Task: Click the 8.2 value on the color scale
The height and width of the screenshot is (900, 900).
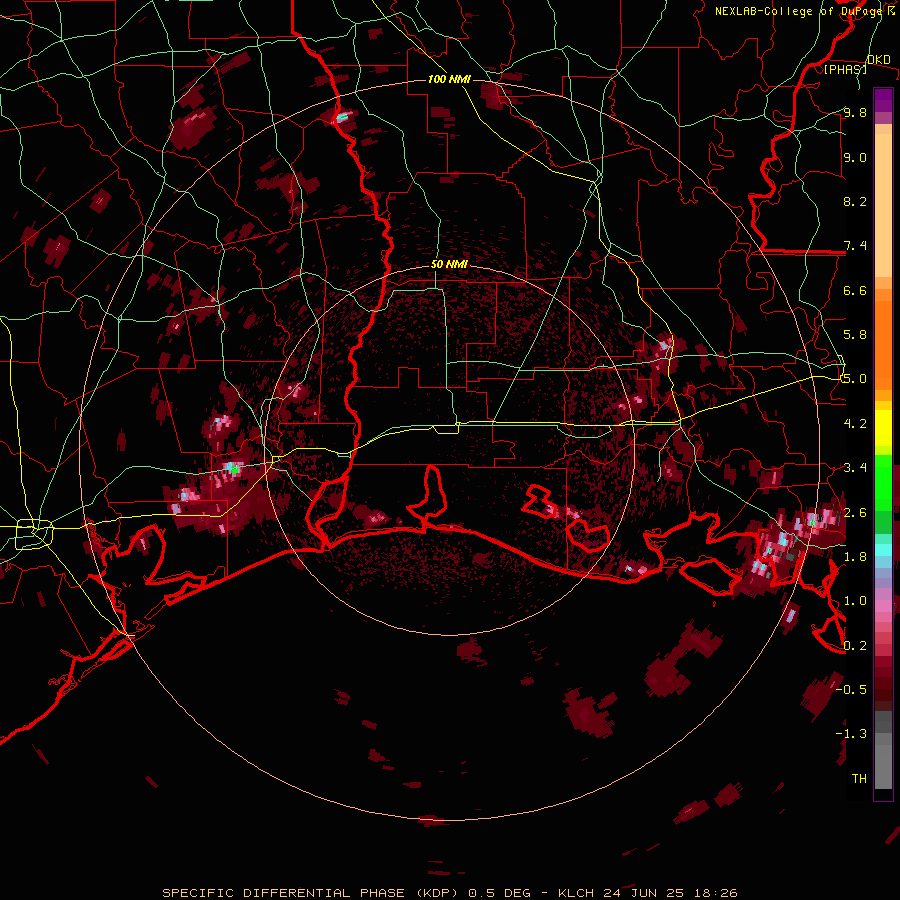Action: 855,201
